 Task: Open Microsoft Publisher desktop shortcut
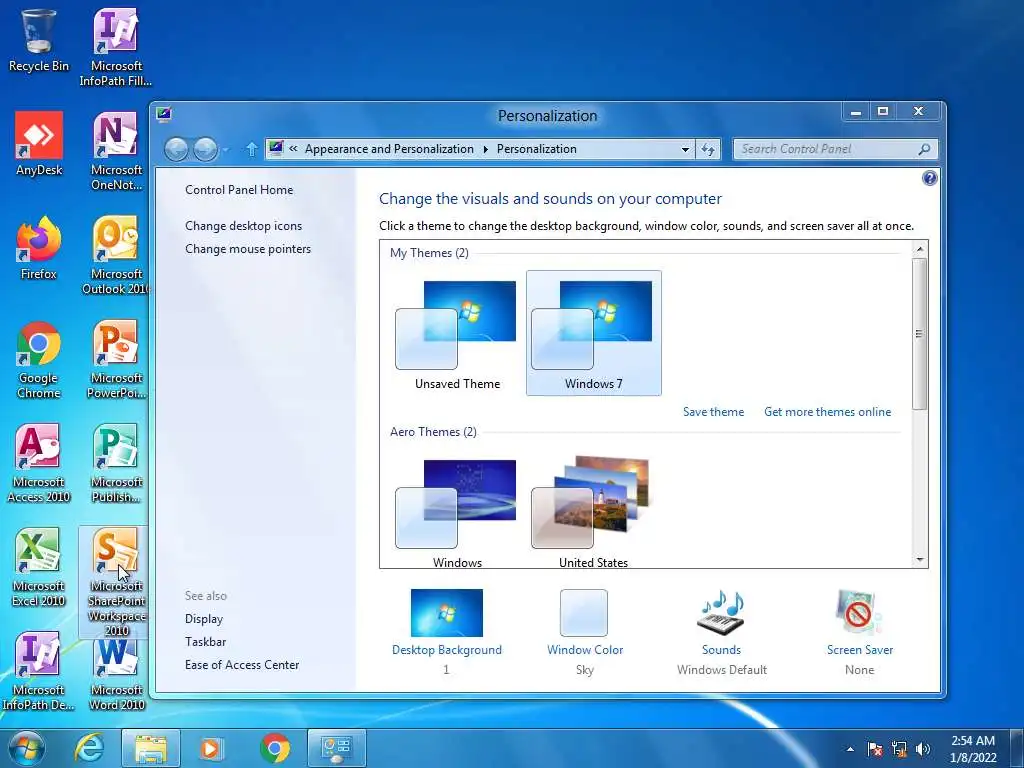click(x=116, y=464)
